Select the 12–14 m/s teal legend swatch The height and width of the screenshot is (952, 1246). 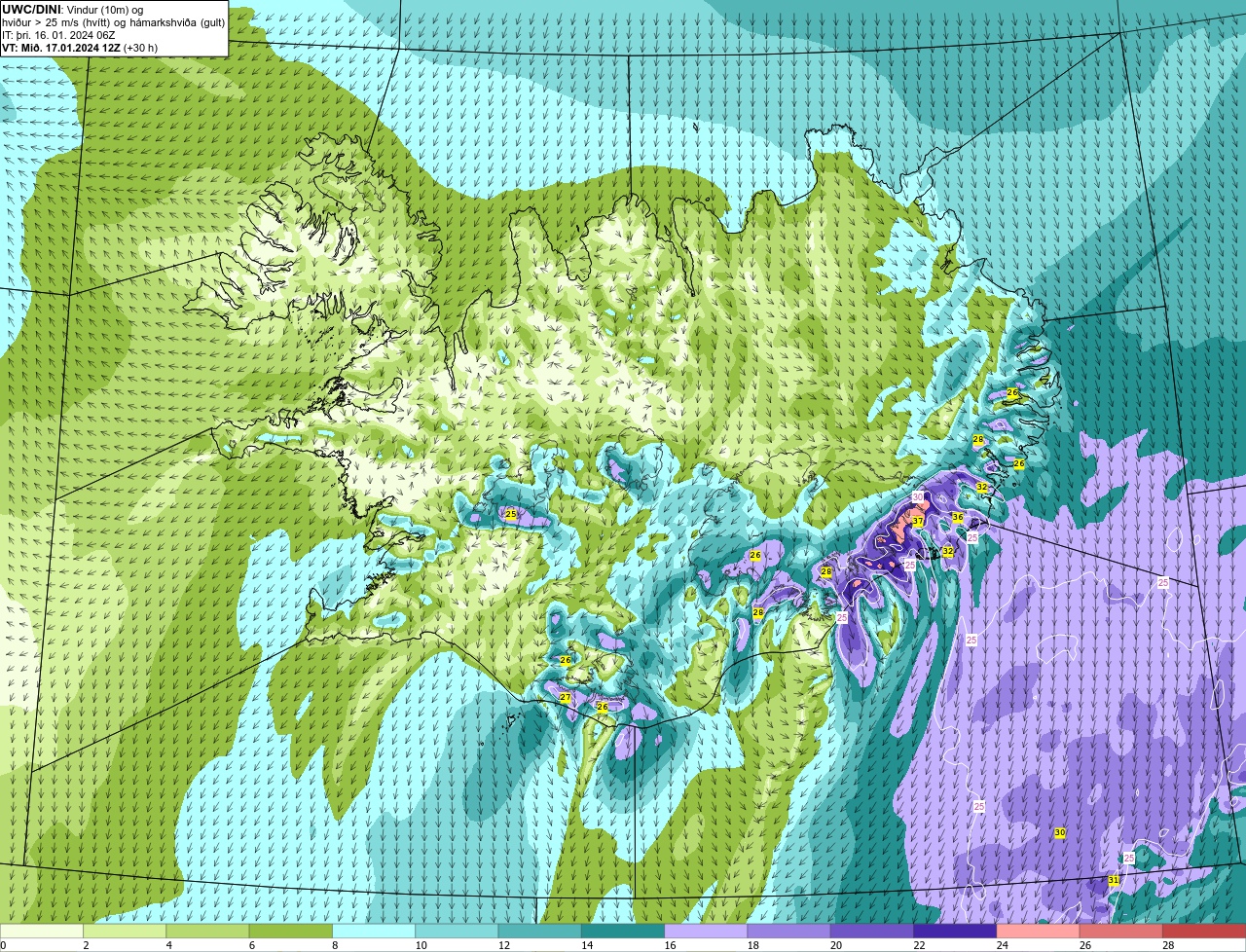pos(540,932)
